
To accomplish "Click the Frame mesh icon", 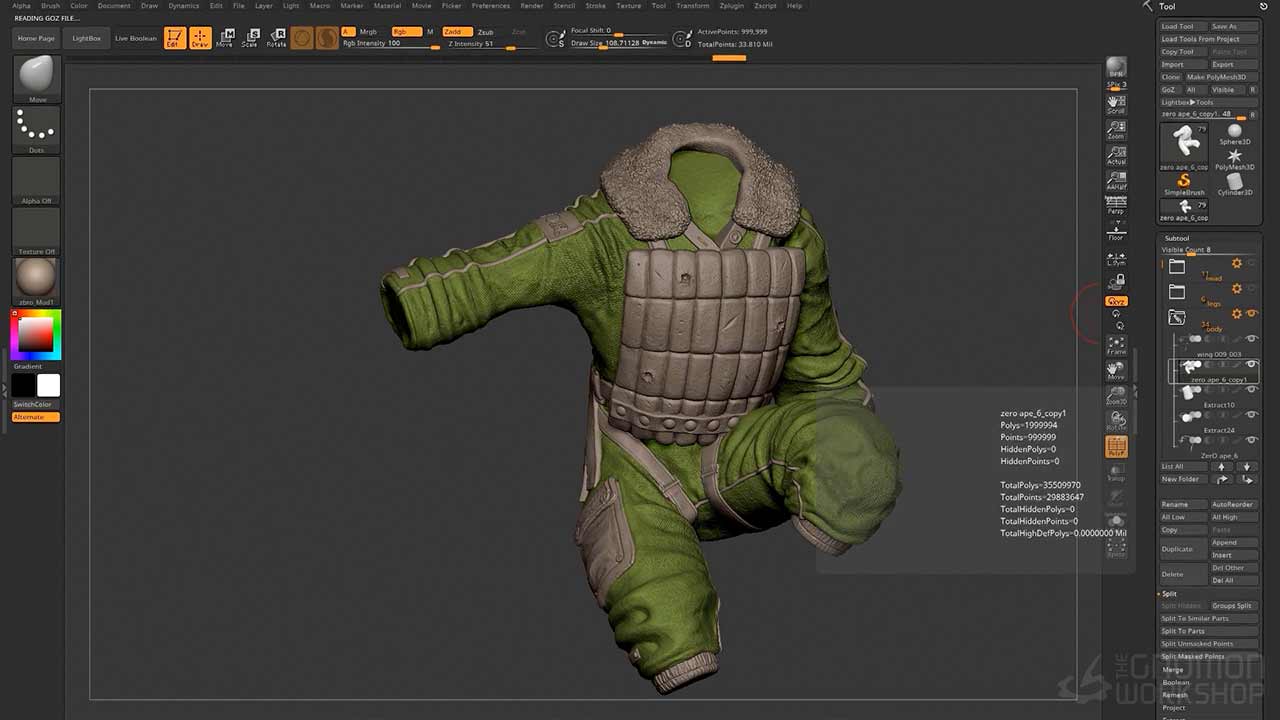I will (x=1116, y=345).
